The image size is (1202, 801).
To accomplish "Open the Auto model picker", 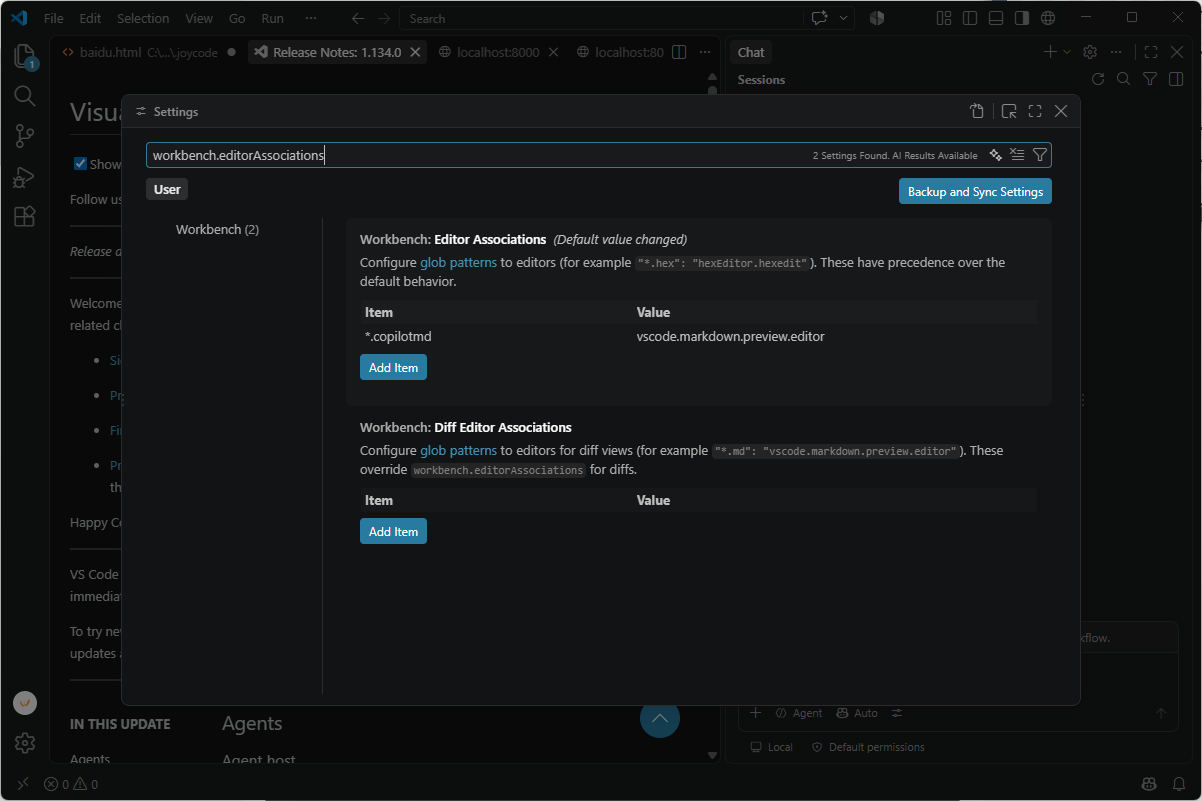I will click(858, 713).
